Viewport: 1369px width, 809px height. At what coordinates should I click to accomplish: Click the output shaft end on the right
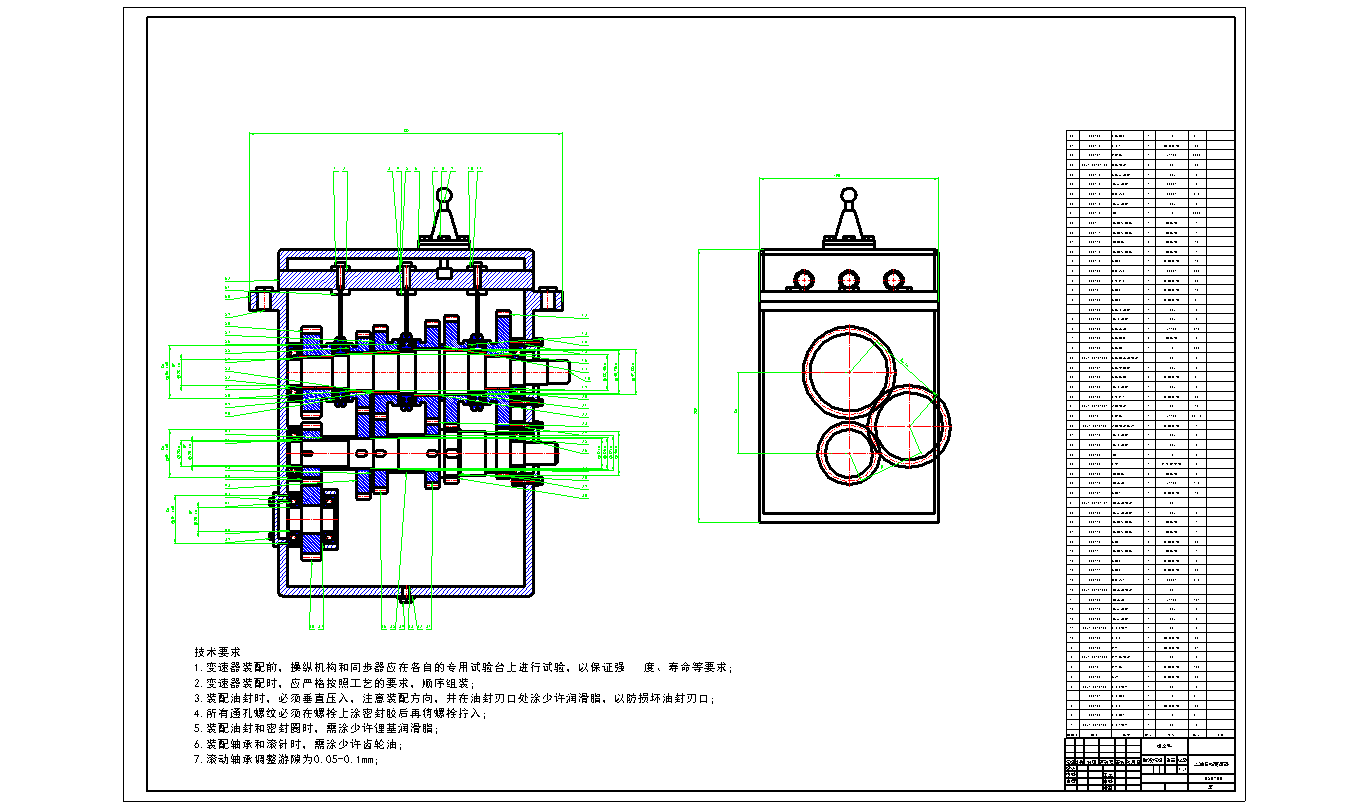(x=558, y=370)
